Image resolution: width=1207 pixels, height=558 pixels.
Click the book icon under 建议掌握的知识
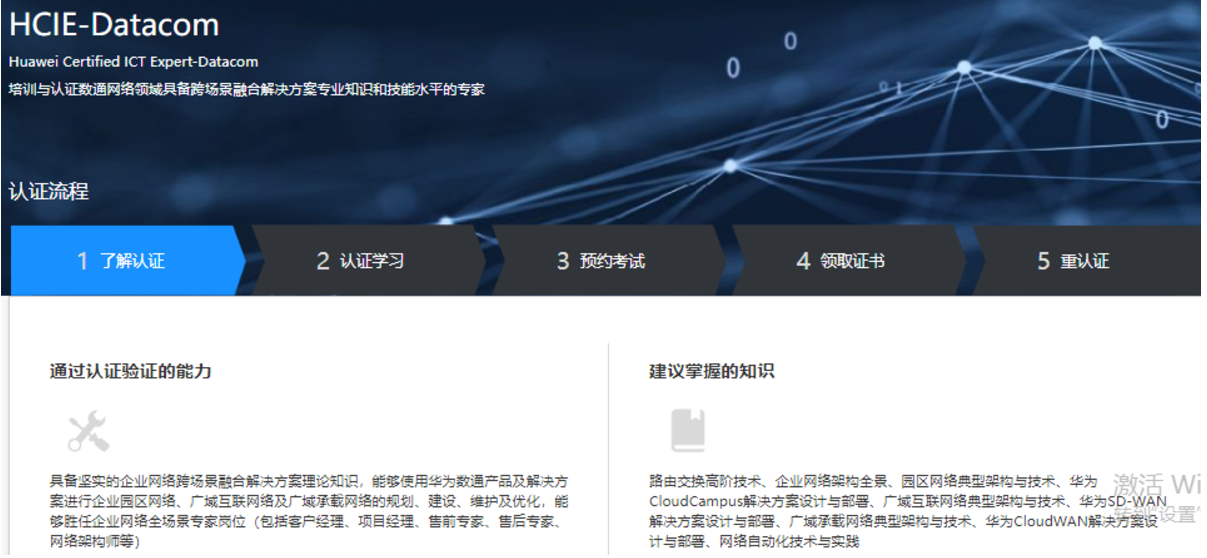tap(688, 431)
